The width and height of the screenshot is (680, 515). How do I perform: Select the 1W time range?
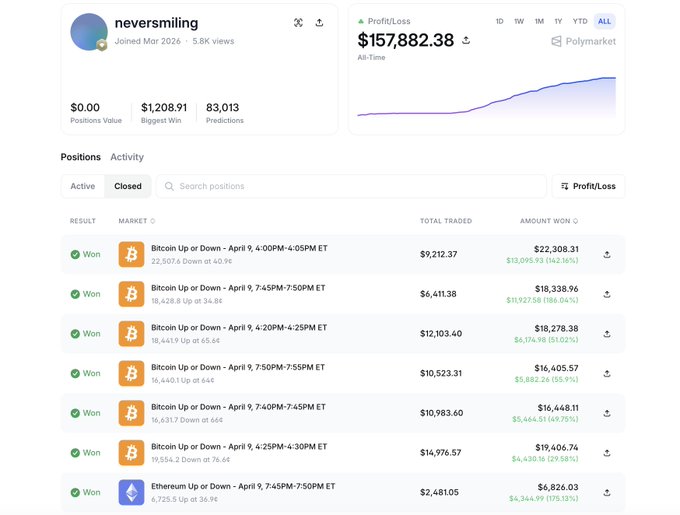coord(519,21)
